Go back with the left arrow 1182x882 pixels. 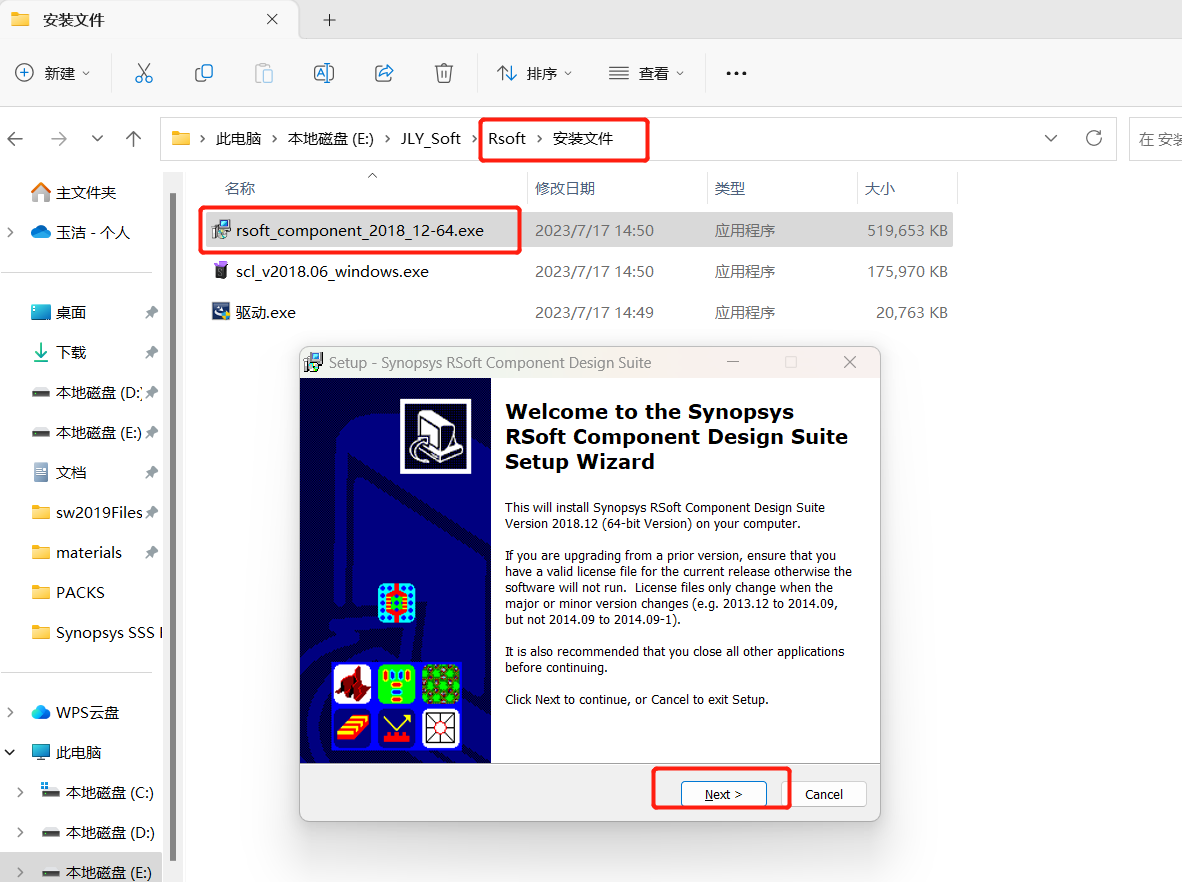click(x=15, y=139)
